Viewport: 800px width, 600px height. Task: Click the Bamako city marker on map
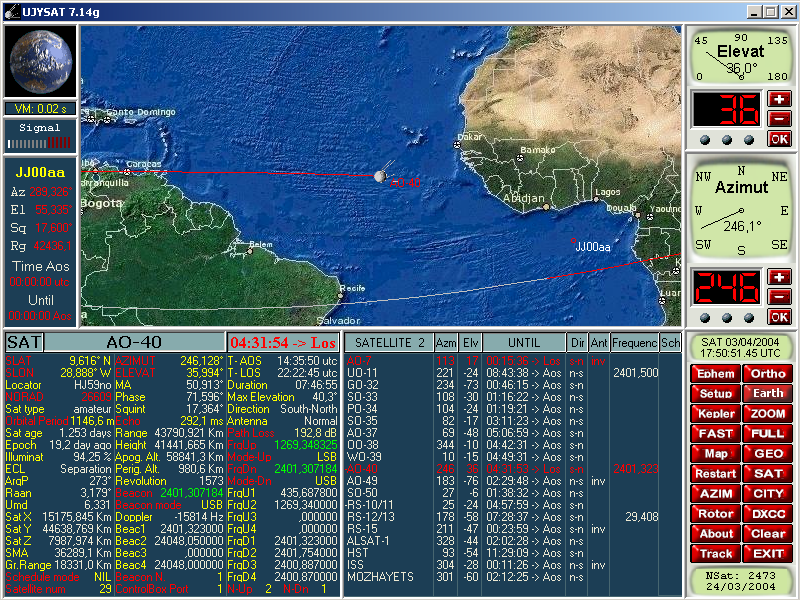520,158
